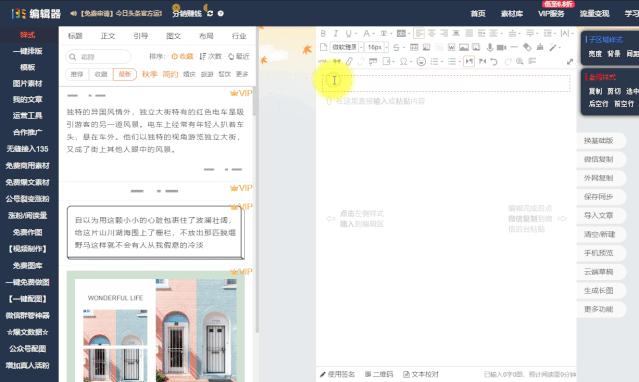Switch to 标题 style tab
The height and width of the screenshot is (382, 639).
click(75, 36)
